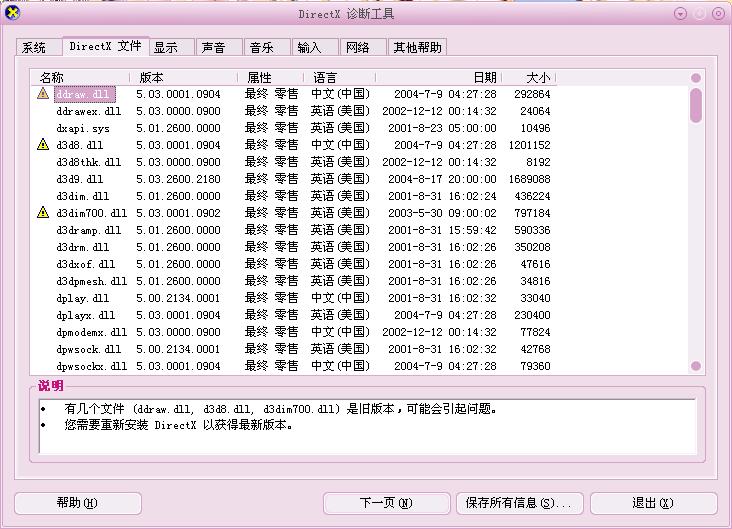Click size value 1689088 in the list
The width and height of the screenshot is (732, 529).
click(529, 179)
